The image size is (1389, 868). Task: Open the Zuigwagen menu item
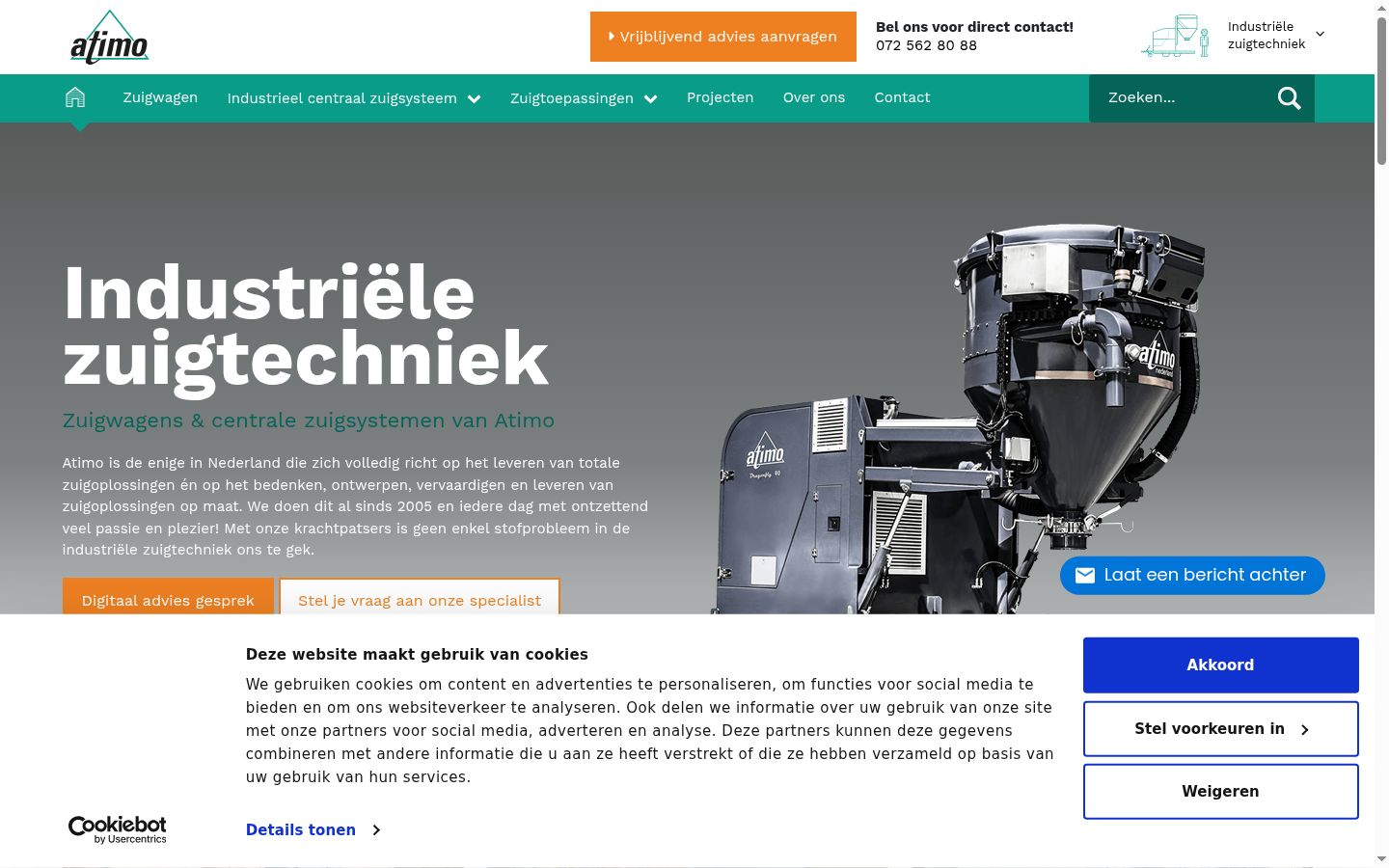[x=160, y=97]
